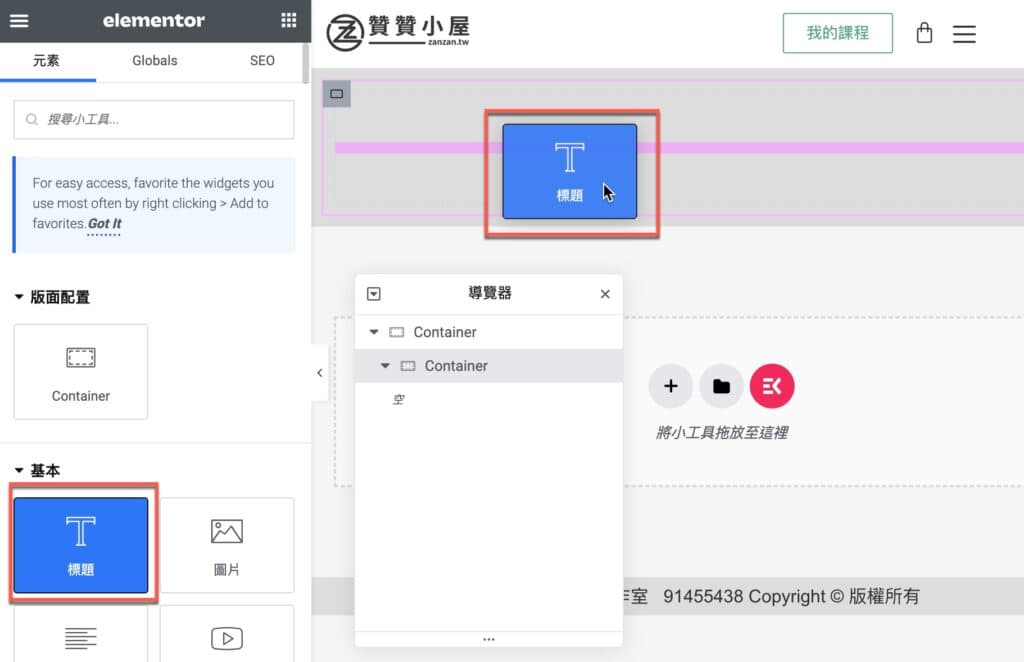The width and height of the screenshot is (1024, 662).
Task: Collapse the top-level Container in navigator
Action: 374,332
